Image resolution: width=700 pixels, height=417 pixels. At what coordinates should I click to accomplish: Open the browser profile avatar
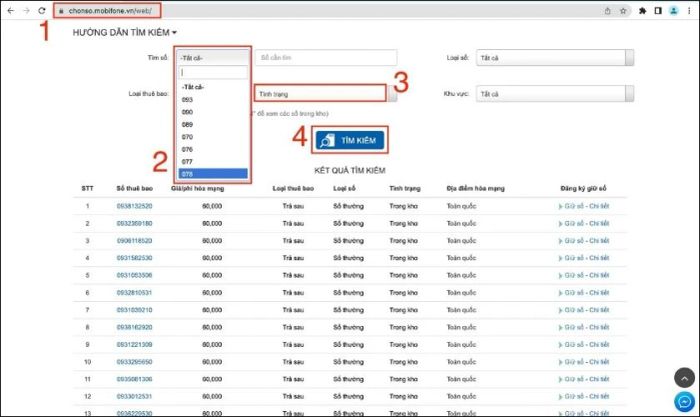tap(674, 11)
